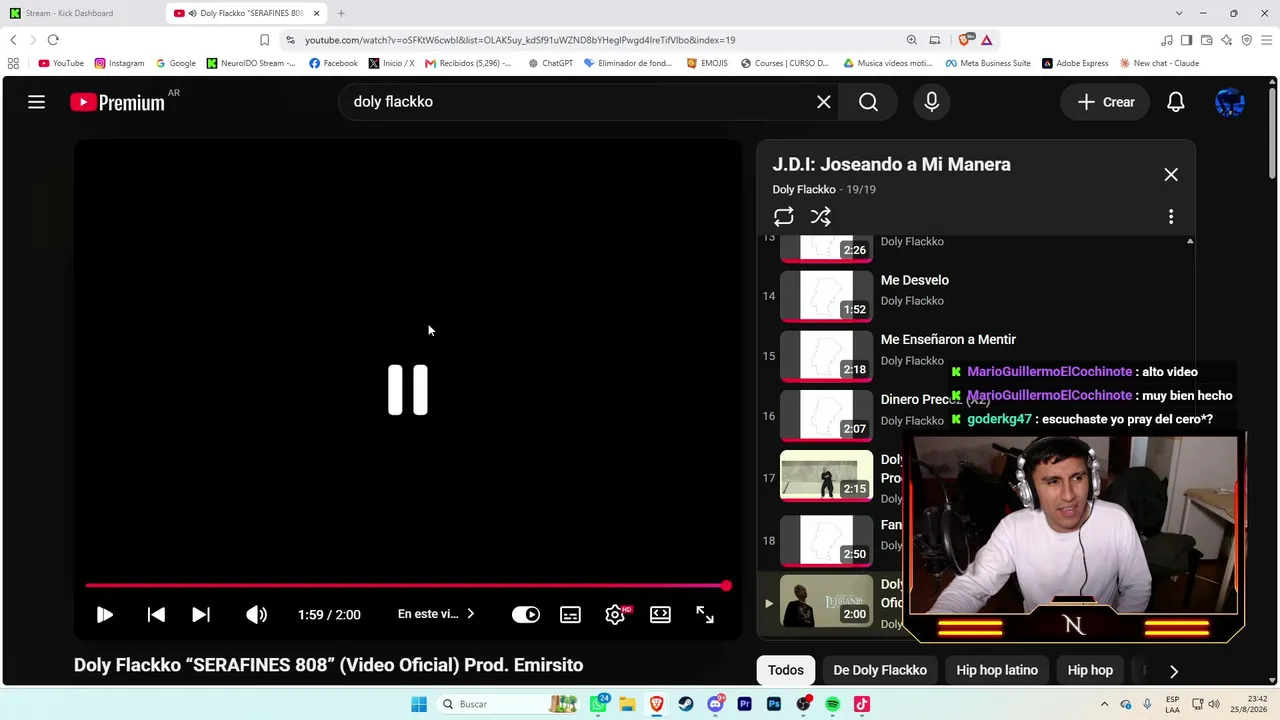Start voice search with the microphone button
1280x720 pixels.
click(932, 102)
